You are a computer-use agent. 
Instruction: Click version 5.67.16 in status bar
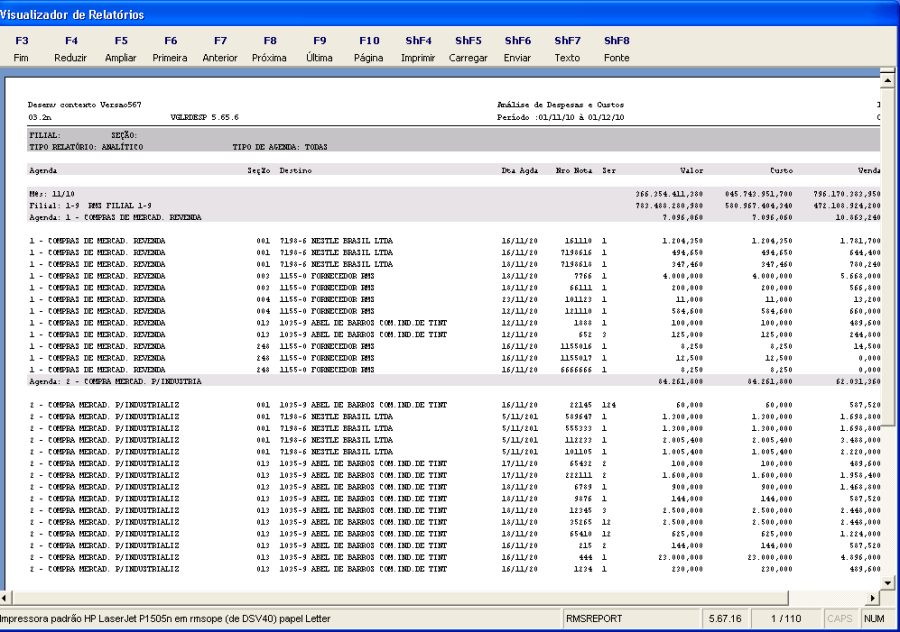(x=725, y=619)
